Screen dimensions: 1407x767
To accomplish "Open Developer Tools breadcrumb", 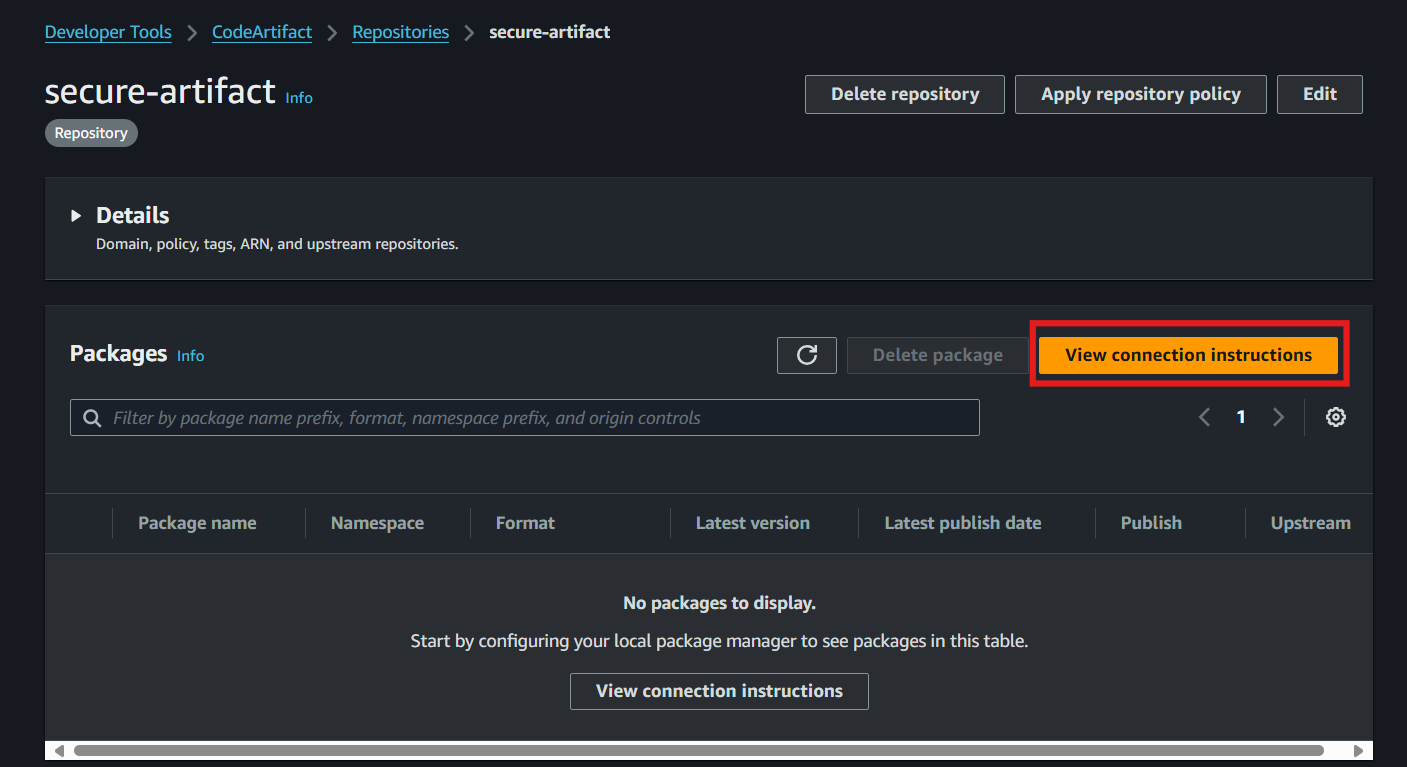I will coord(108,32).
